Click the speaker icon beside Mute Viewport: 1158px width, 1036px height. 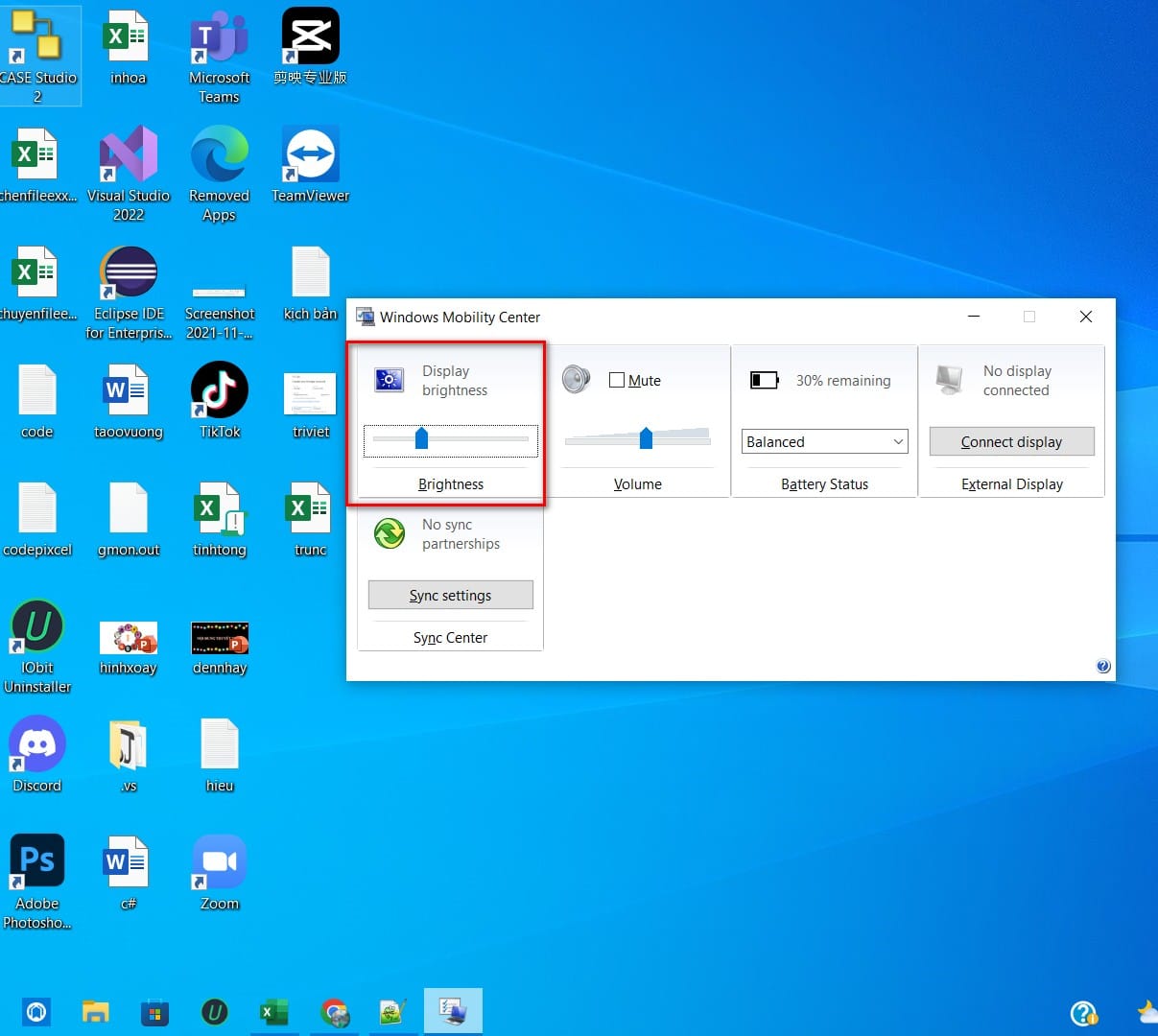(x=576, y=380)
